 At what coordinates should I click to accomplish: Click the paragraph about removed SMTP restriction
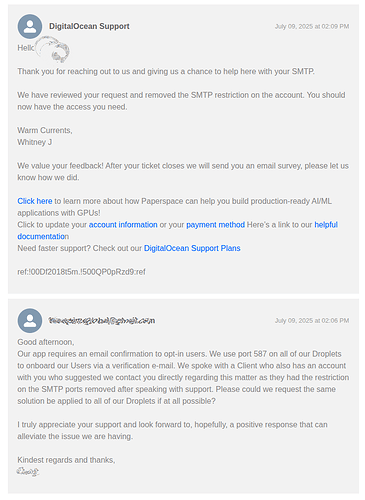tap(181, 101)
